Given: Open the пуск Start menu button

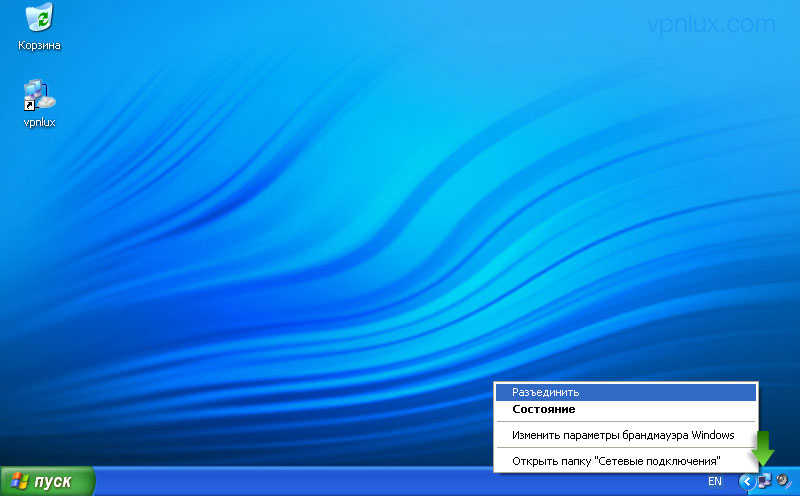Looking at the screenshot, I should click(47, 481).
